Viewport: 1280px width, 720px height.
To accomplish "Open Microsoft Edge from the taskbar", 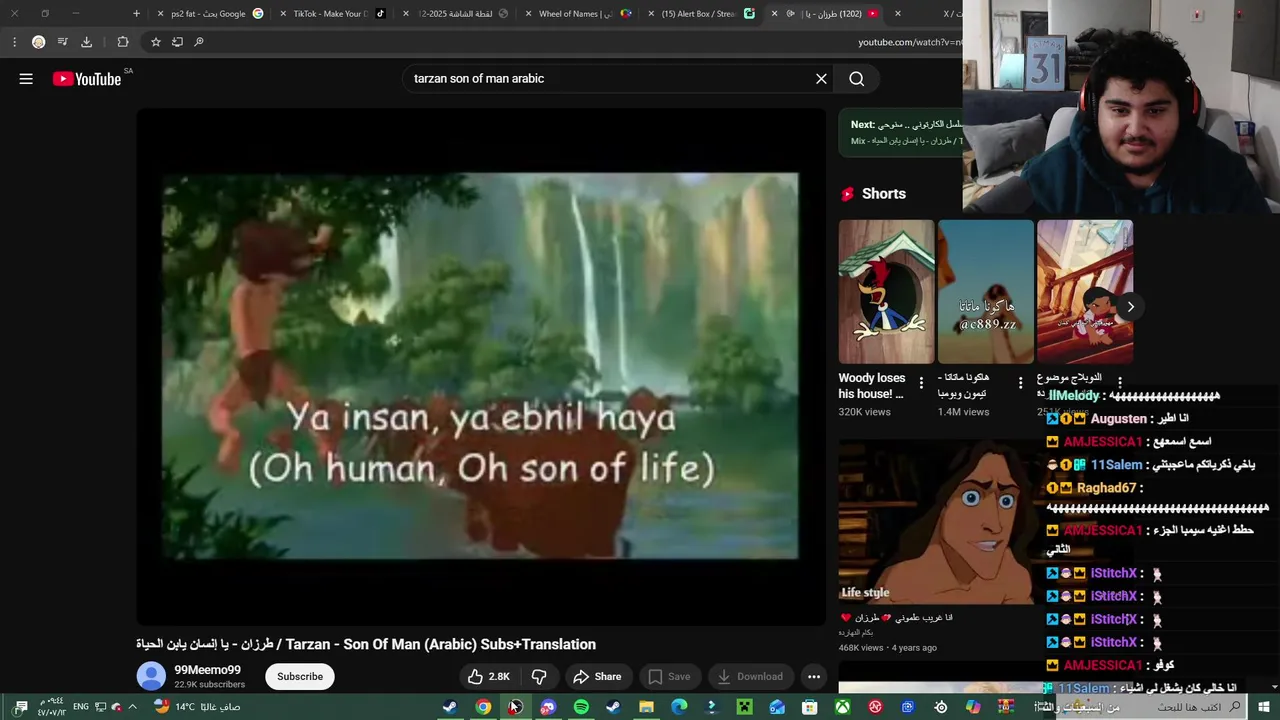I will click(x=679, y=707).
